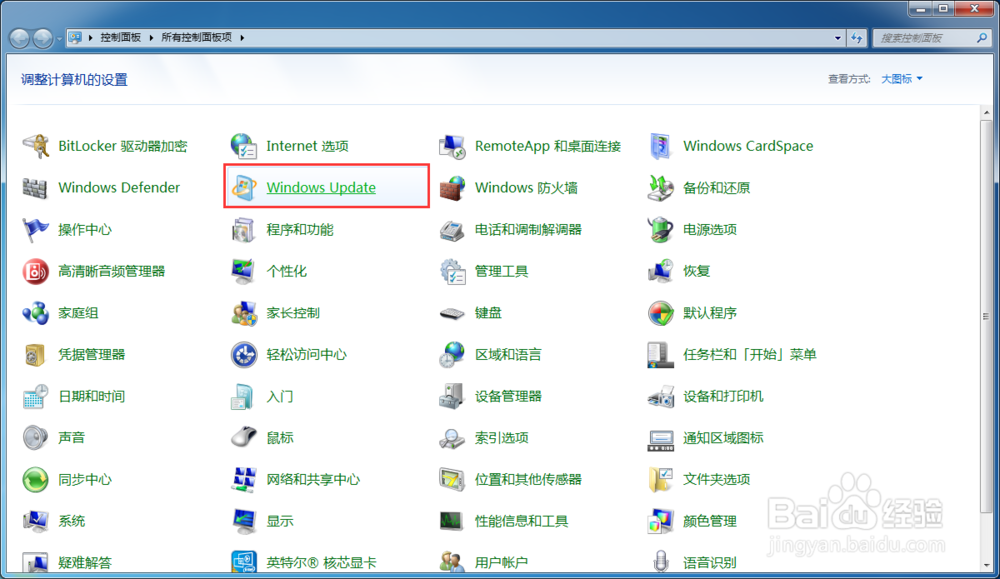This screenshot has height=579, width=1000.
Task: Open the 颜色管理 icon
Action: click(x=661, y=522)
